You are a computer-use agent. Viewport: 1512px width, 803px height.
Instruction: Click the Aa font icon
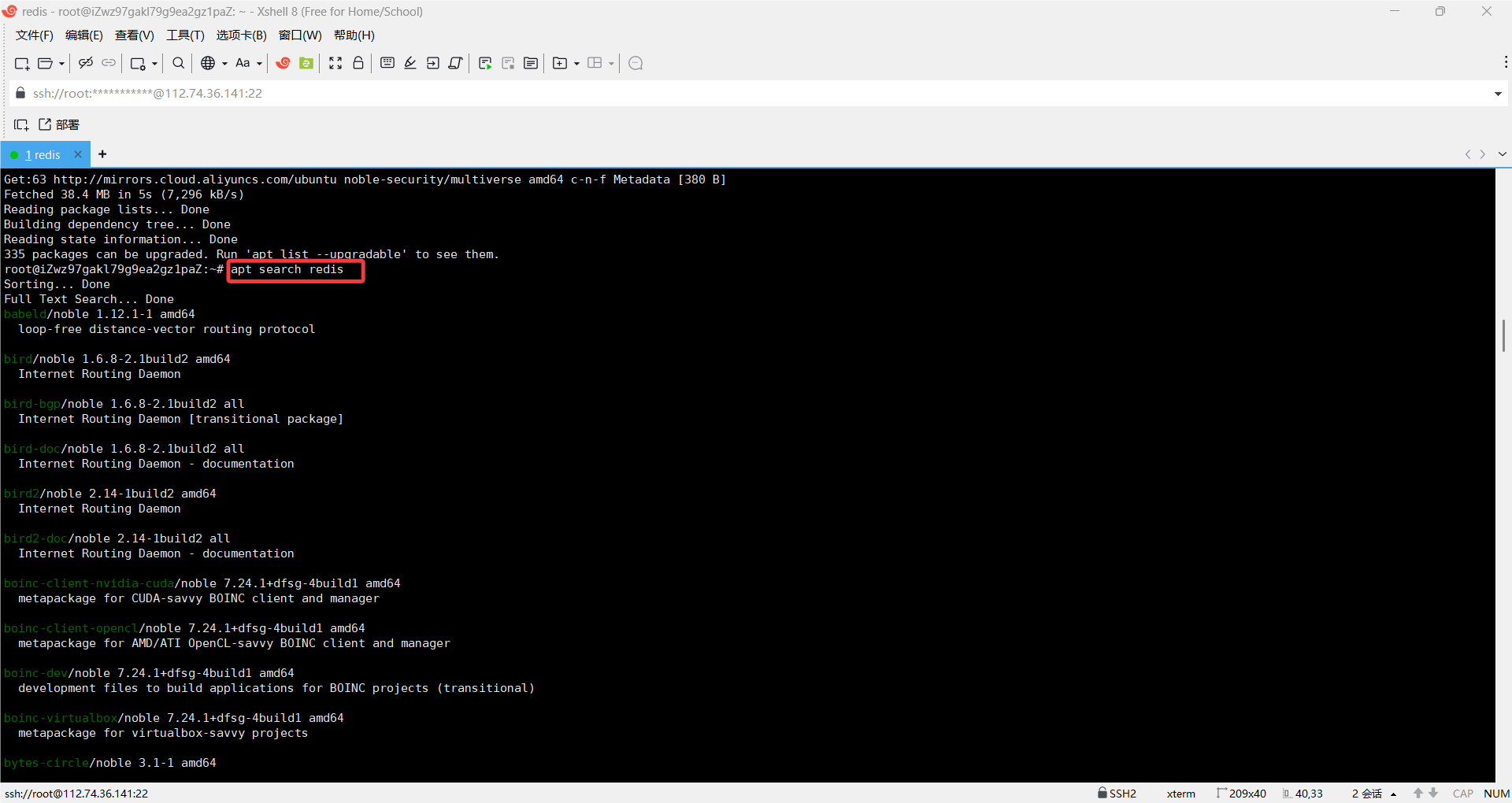click(243, 63)
